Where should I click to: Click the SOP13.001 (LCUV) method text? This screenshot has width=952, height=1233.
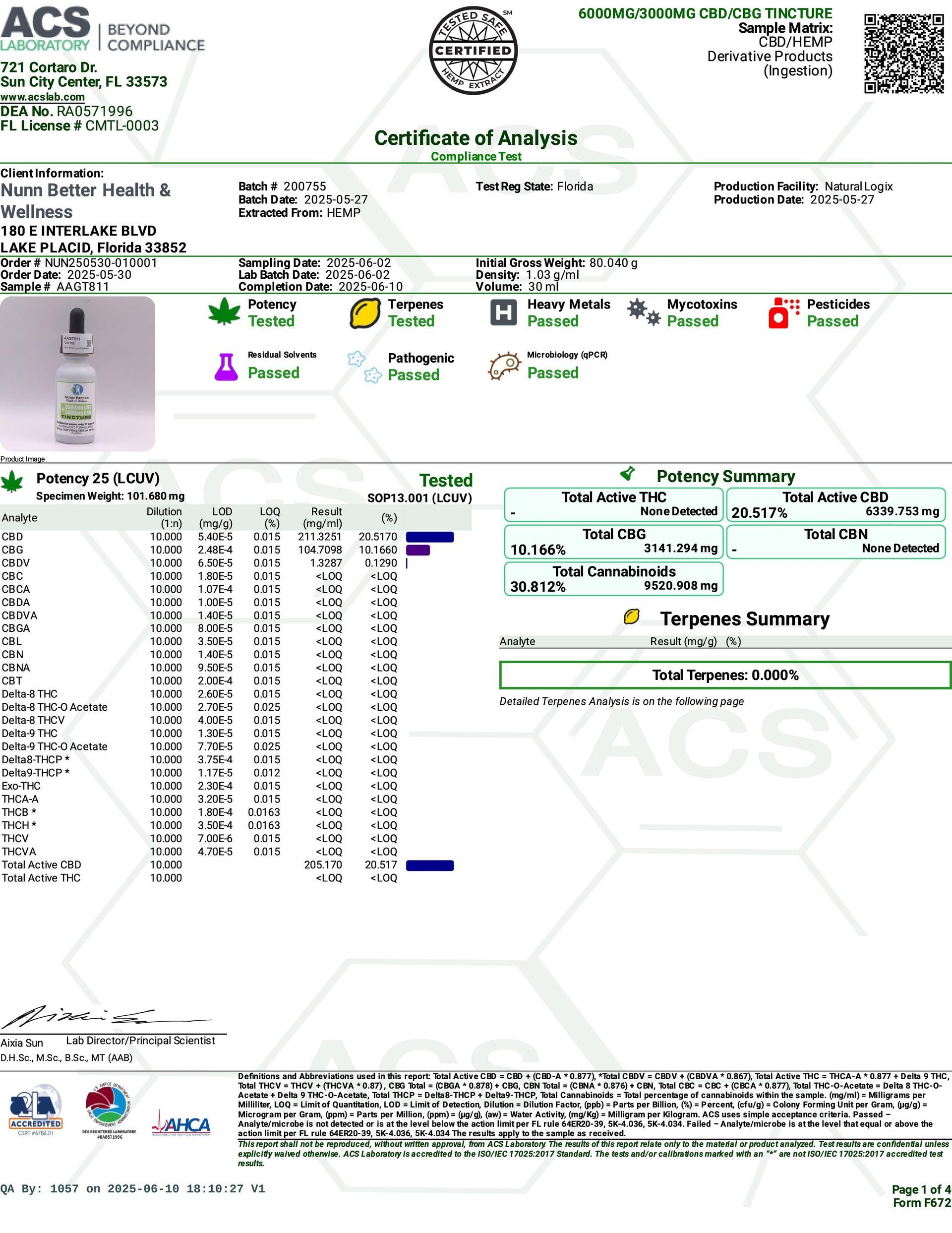(x=419, y=498)
